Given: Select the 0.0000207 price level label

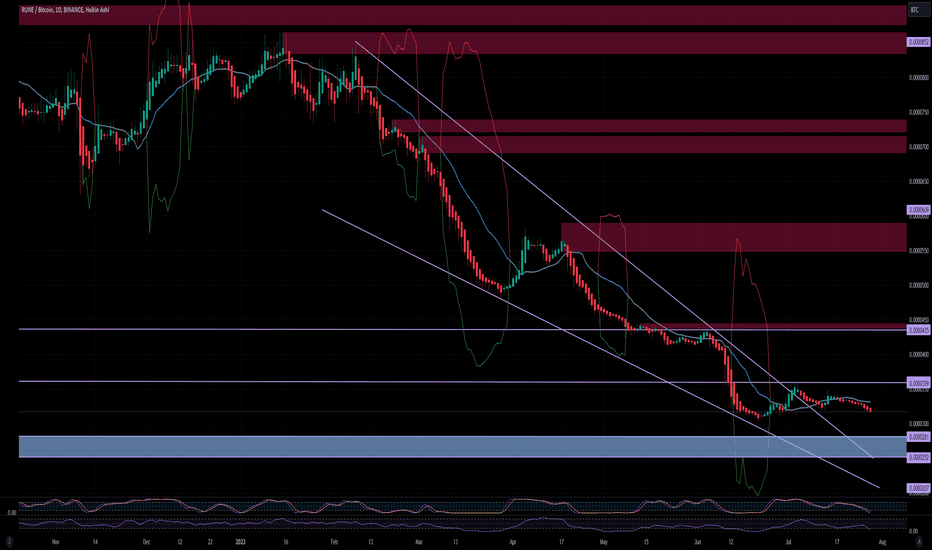Looking at the screenshot, I should click(918, 488).
